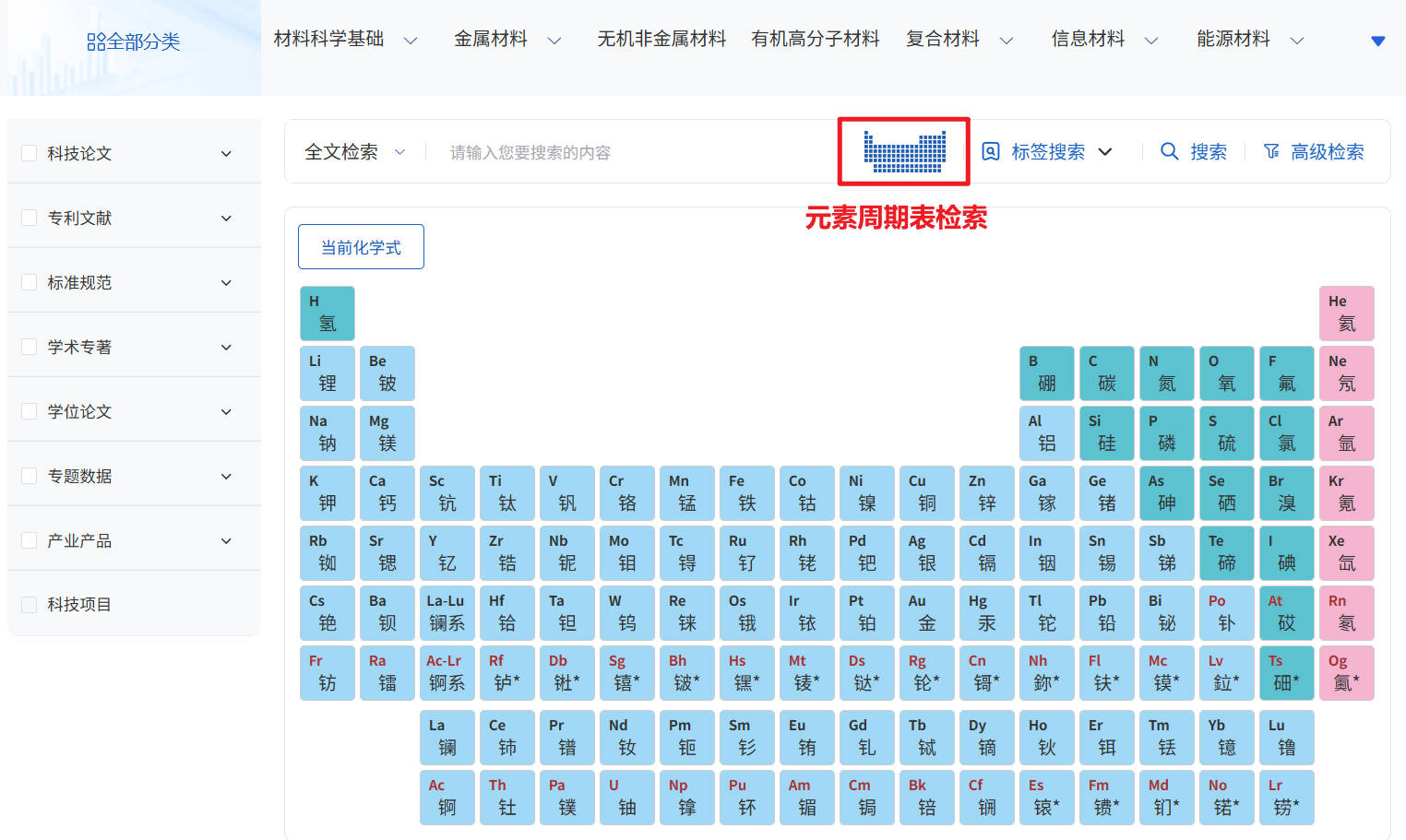This screenshot has height=840, width=1406.
Task: Open 高级检索 via the funnel icon
Action: tap(1271, 151)
